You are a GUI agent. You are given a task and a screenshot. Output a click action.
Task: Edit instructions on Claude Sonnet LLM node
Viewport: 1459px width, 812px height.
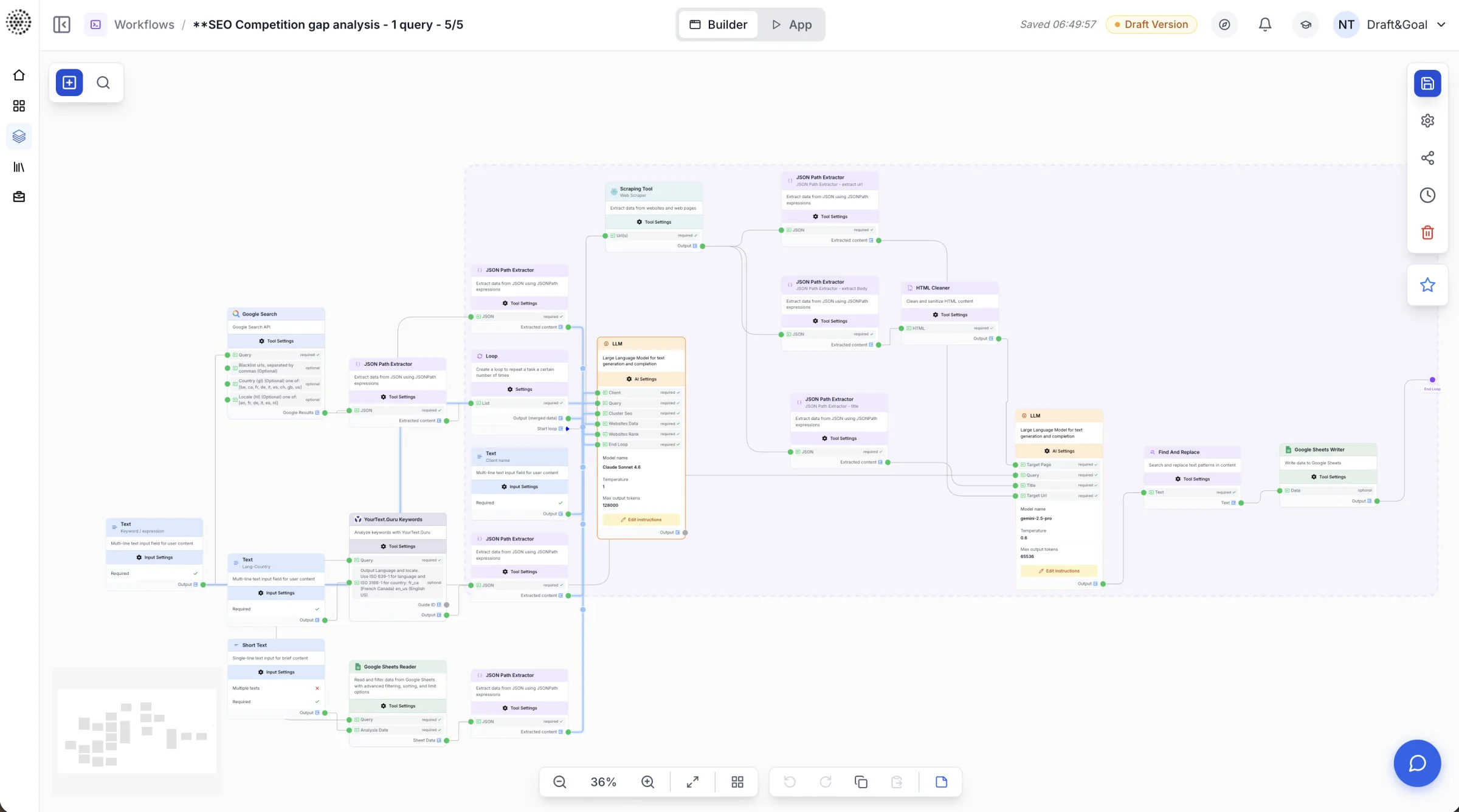(641, 520)
